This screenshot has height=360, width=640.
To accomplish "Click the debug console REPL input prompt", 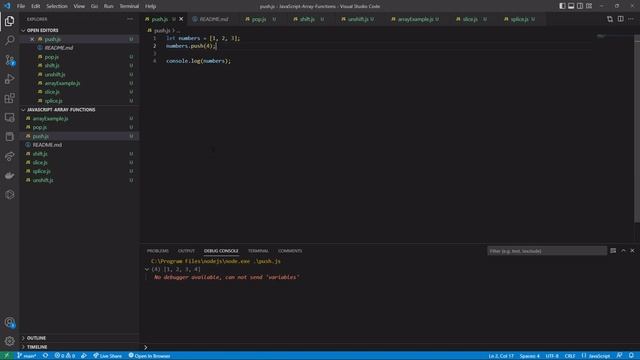I will 390,347.
